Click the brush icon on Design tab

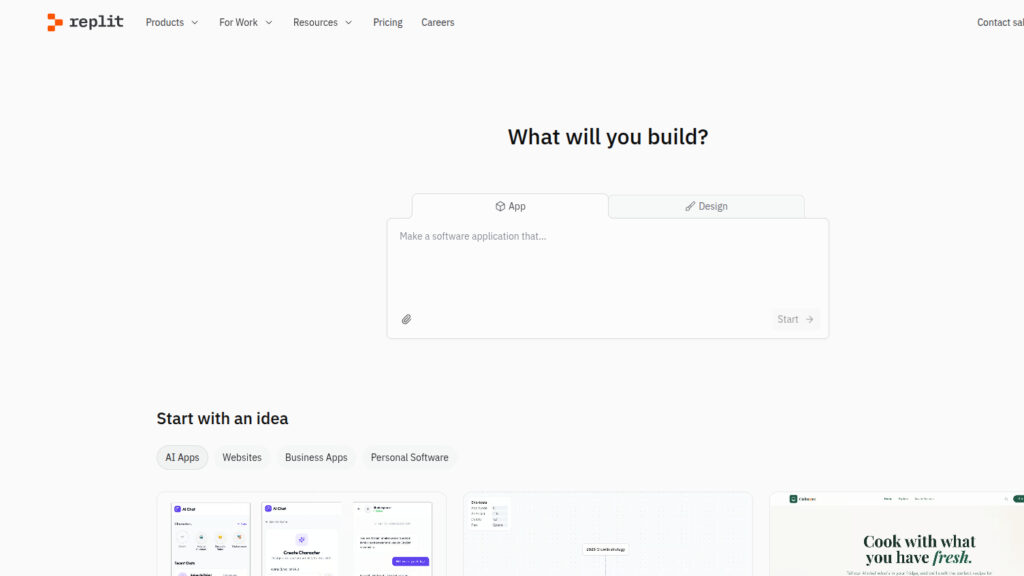(690, 206)
